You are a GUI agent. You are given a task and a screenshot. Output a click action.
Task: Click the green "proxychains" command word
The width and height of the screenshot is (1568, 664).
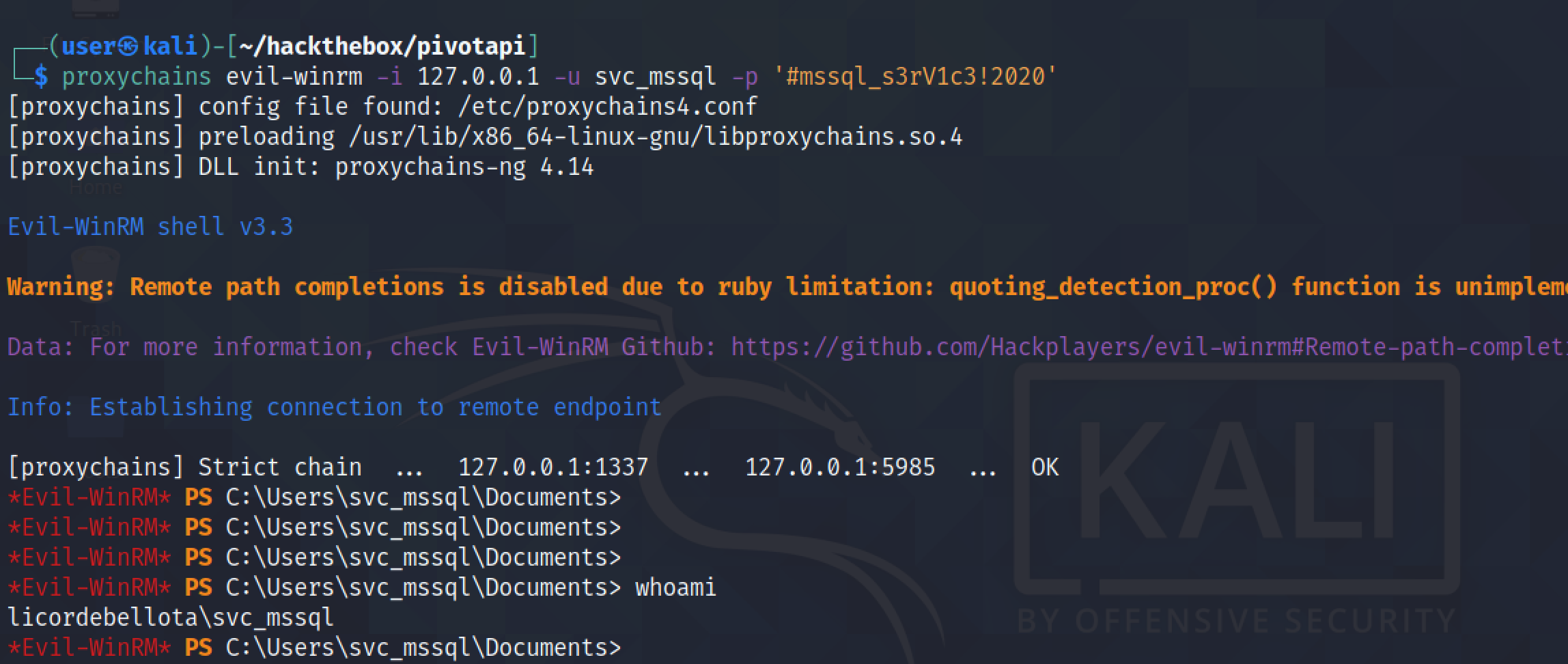pos(137,77)
